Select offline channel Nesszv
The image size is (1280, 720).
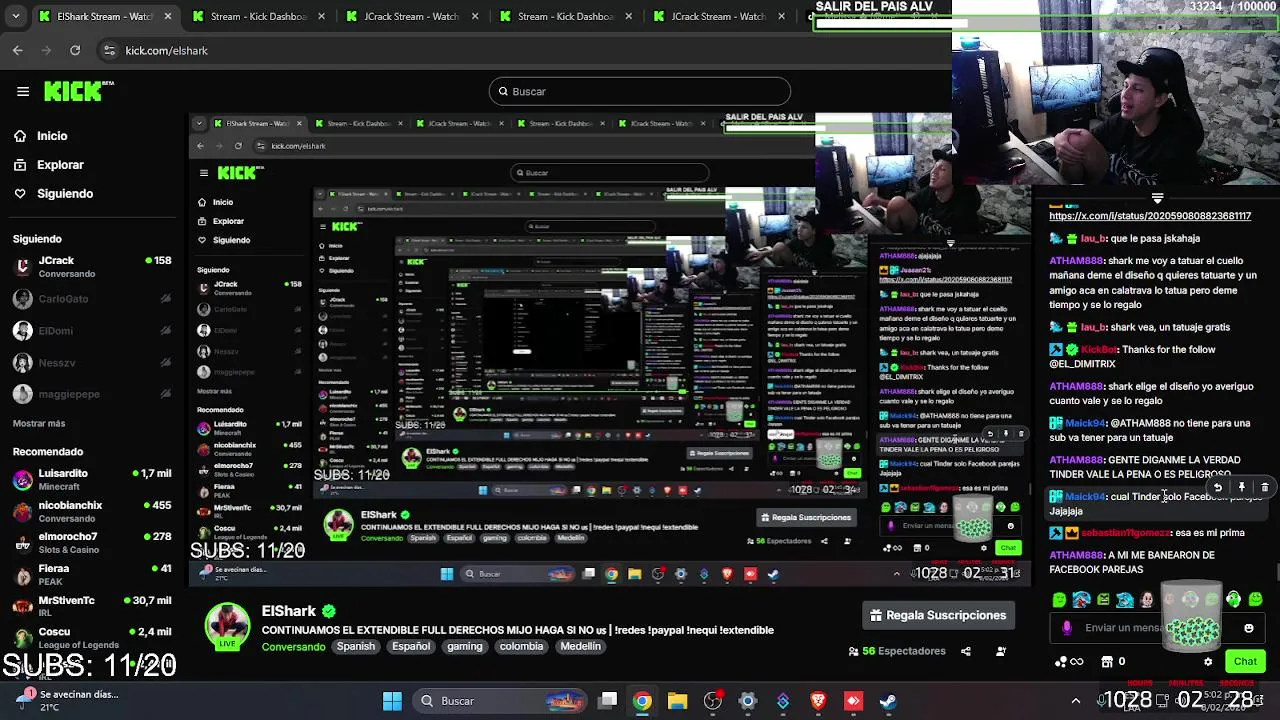point(92,362)
